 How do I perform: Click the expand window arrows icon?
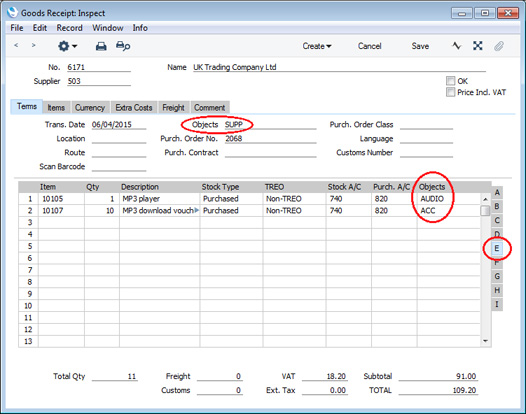[478, 46]
